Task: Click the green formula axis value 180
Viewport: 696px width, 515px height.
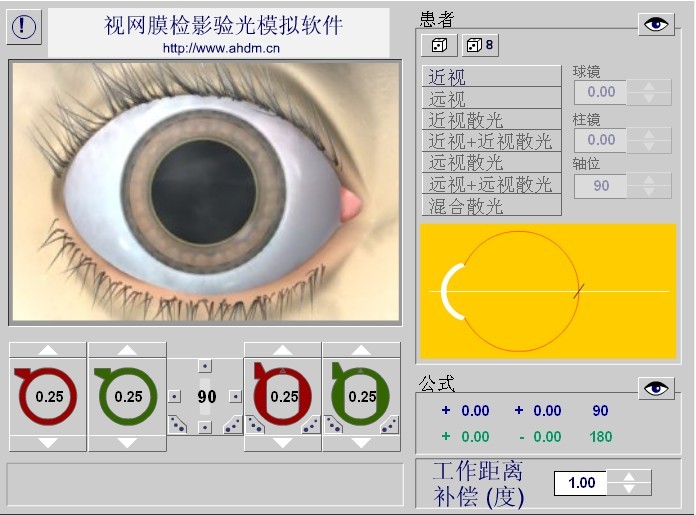Action: pos(601,437)
